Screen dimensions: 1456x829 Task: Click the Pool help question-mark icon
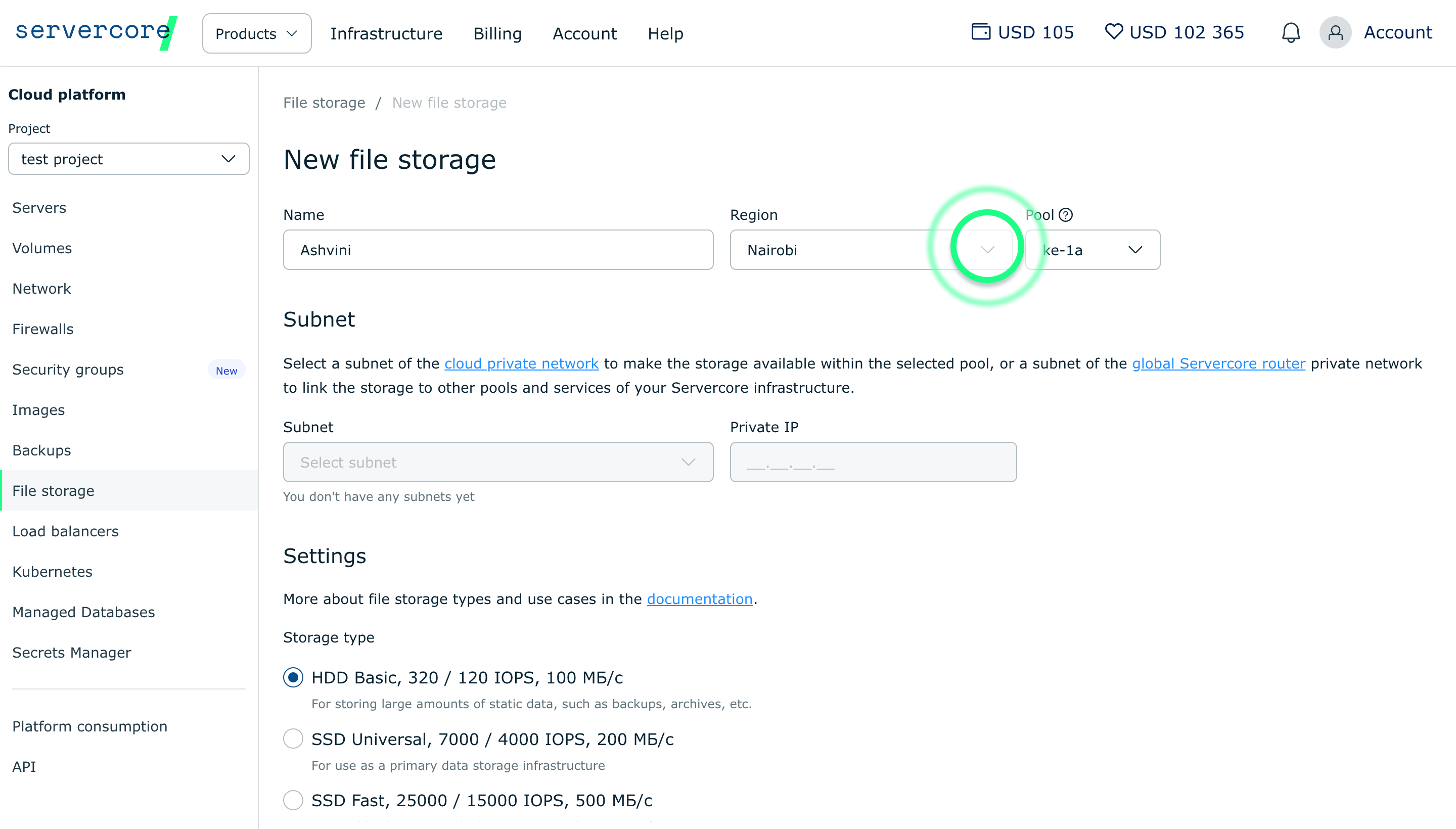1065,215
